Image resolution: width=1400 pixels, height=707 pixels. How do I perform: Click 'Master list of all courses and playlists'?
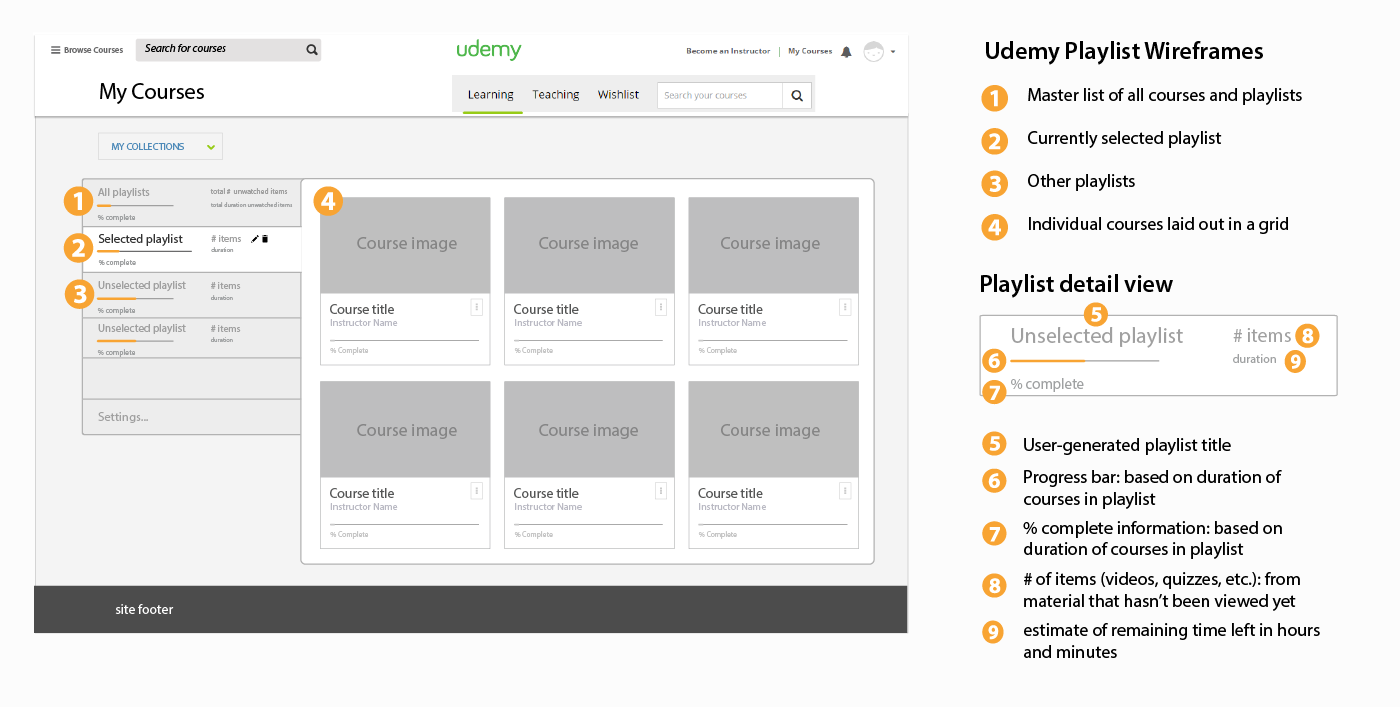(x=1165, y=95)
